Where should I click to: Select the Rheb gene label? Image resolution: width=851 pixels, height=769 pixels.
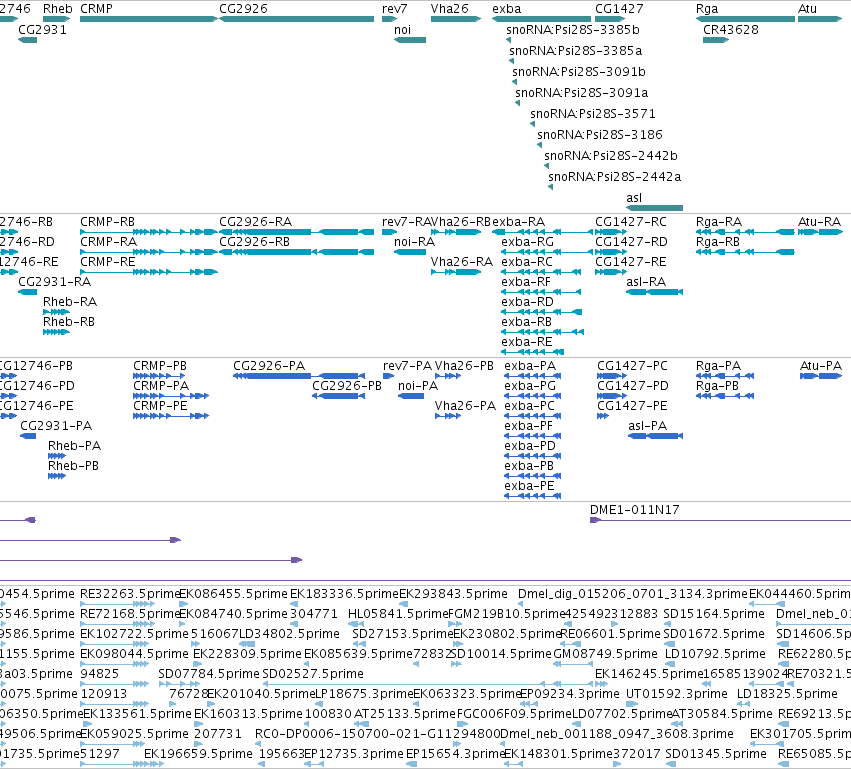pos(58,9)
